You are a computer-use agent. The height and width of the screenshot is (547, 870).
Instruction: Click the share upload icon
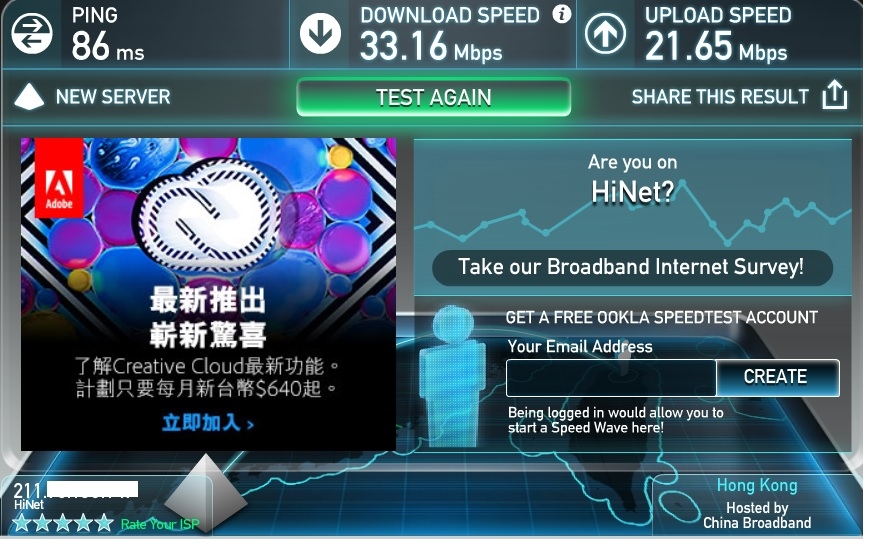coord(835,94)
